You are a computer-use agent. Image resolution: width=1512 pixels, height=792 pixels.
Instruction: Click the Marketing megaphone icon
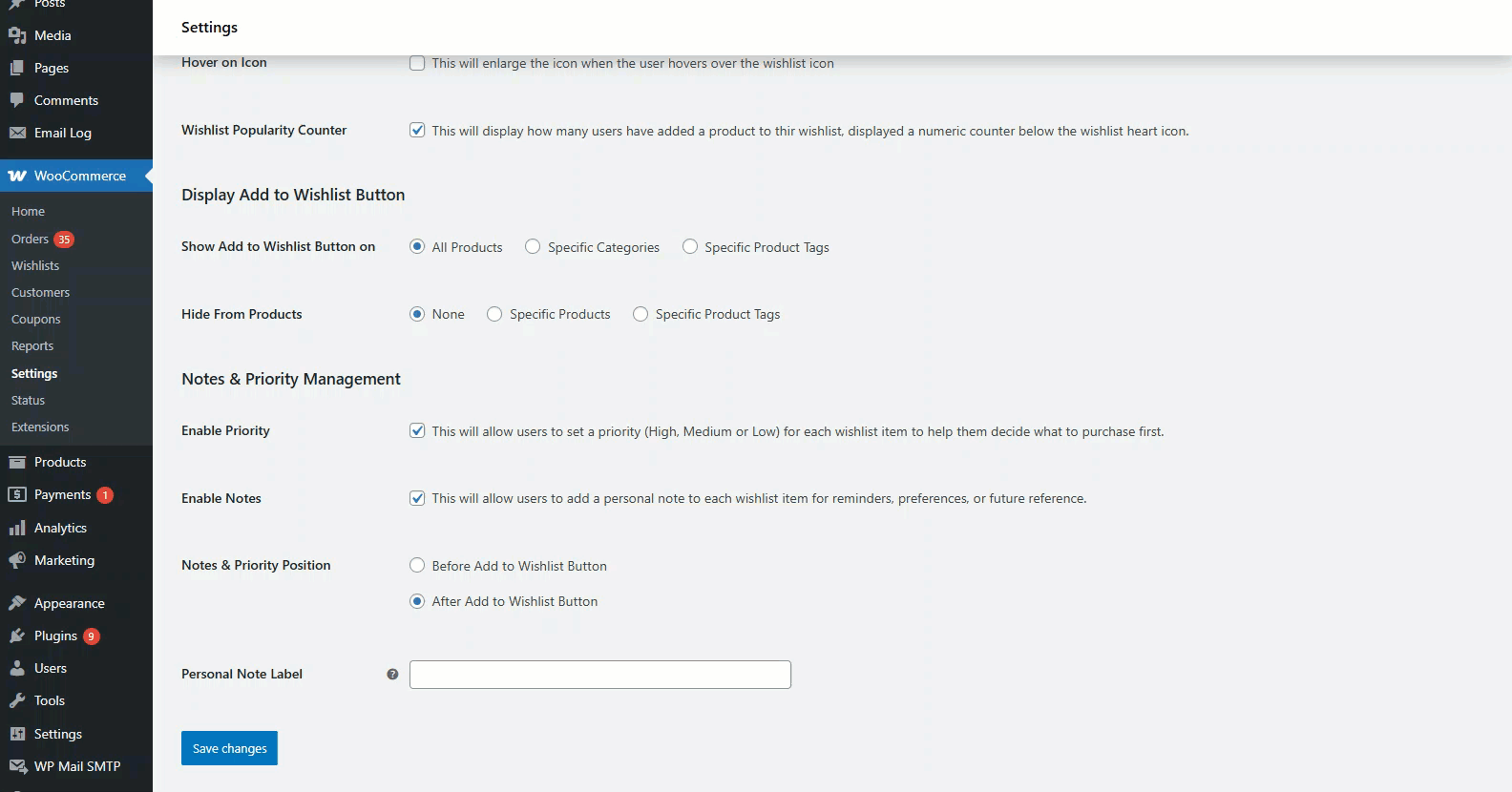(17, 560)
